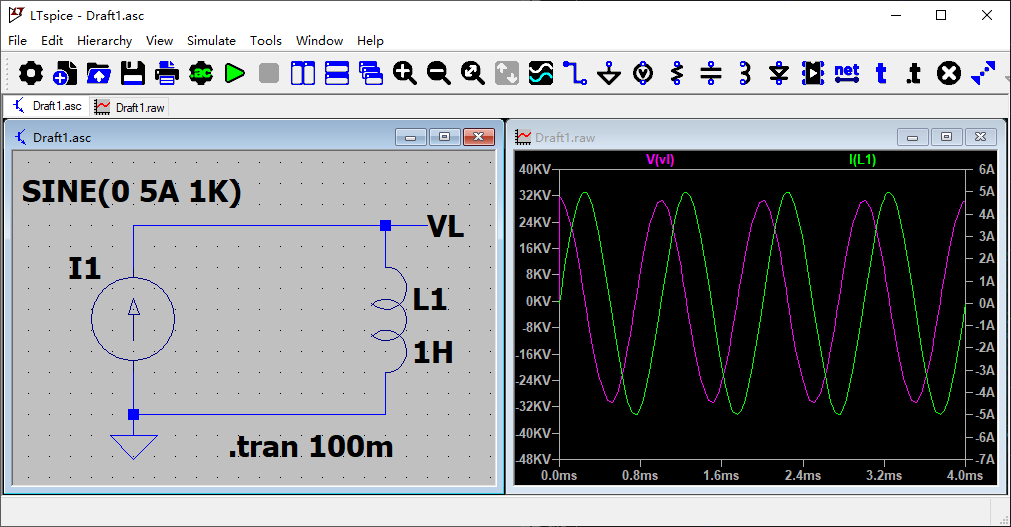Image resolution: width=1011 pixels, height=527 pixels.
Task: Open the Help menu
Action: (x=370, y=41)
